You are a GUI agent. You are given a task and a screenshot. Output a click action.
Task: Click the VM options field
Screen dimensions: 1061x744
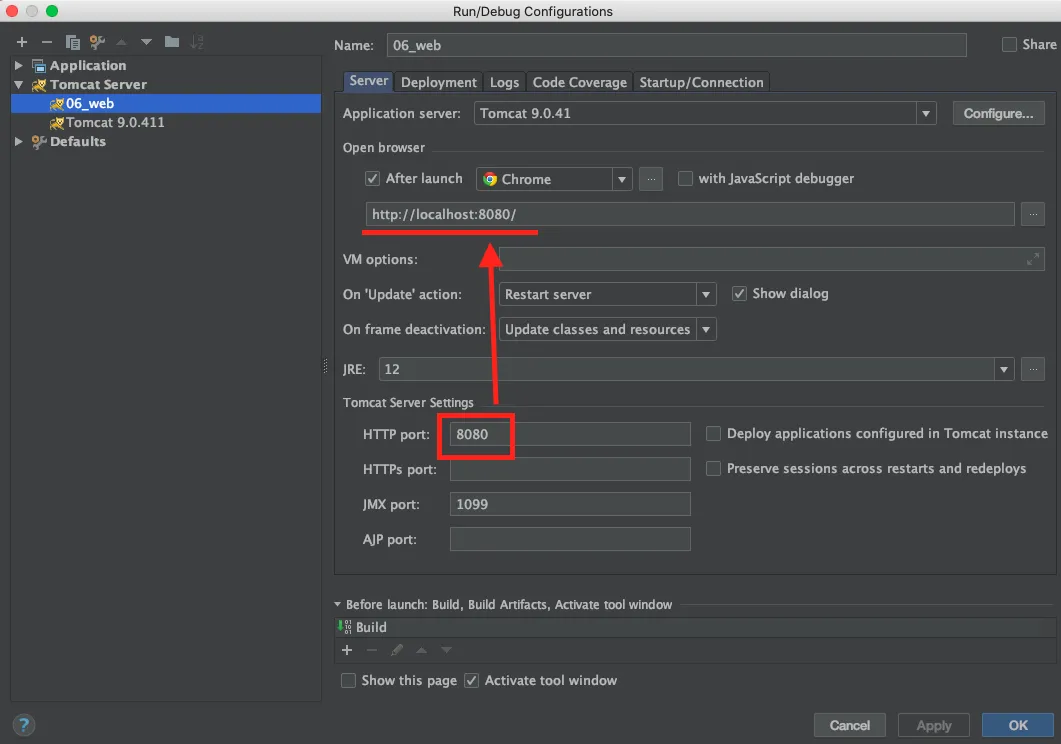(x=771, y=259)
